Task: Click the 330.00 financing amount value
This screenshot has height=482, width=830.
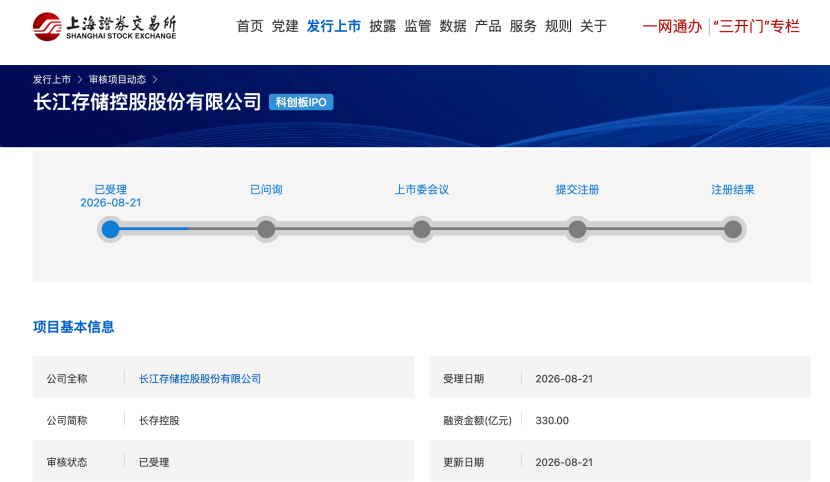Action: pos(552,421)
